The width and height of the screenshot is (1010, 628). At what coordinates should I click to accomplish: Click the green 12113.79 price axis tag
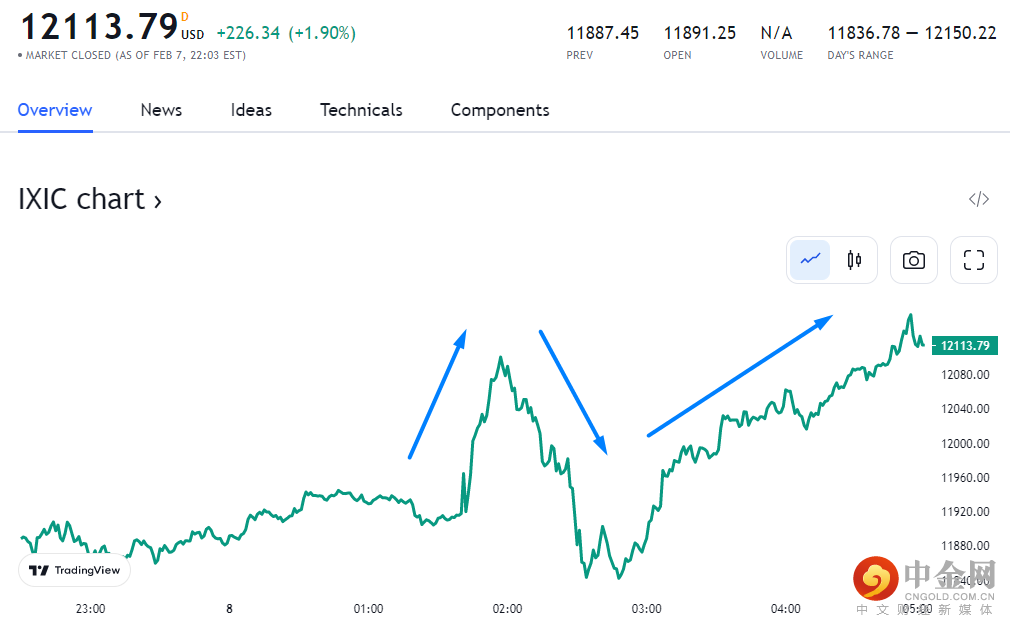coord(965,346)
